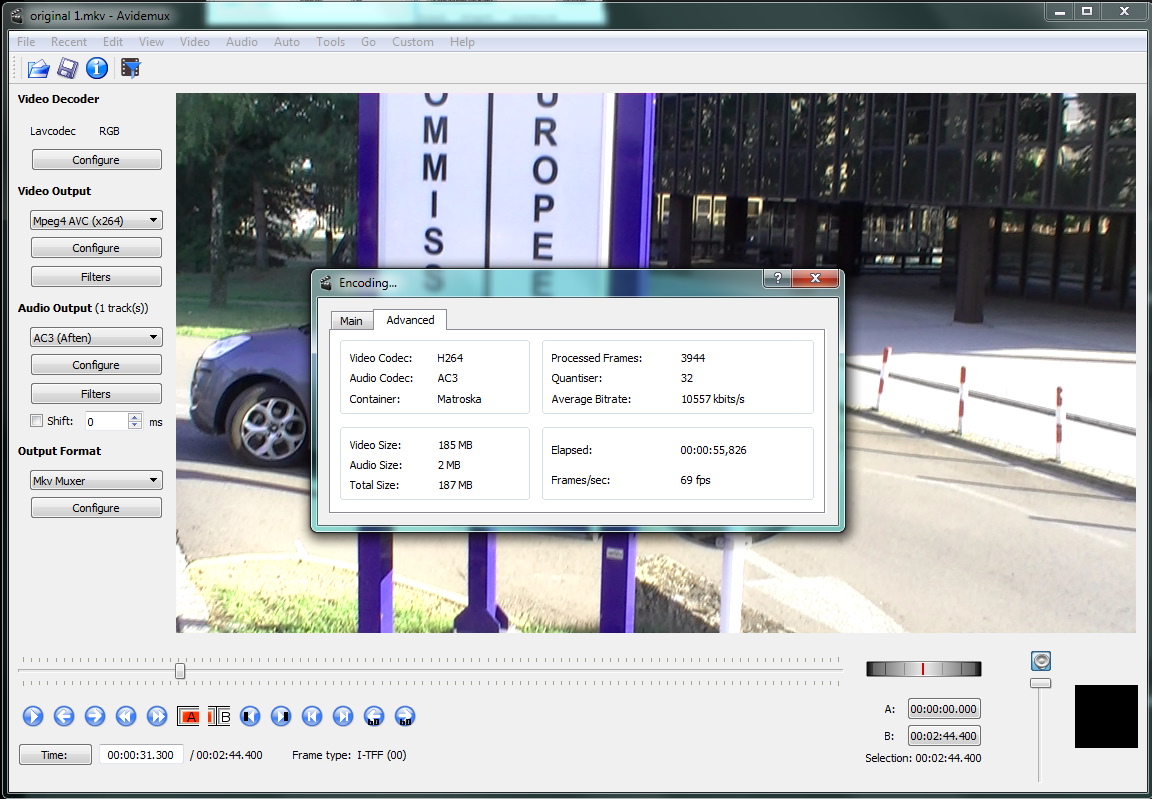Increase the Shift value with up arrow
1152x799 pixels.
134,416
